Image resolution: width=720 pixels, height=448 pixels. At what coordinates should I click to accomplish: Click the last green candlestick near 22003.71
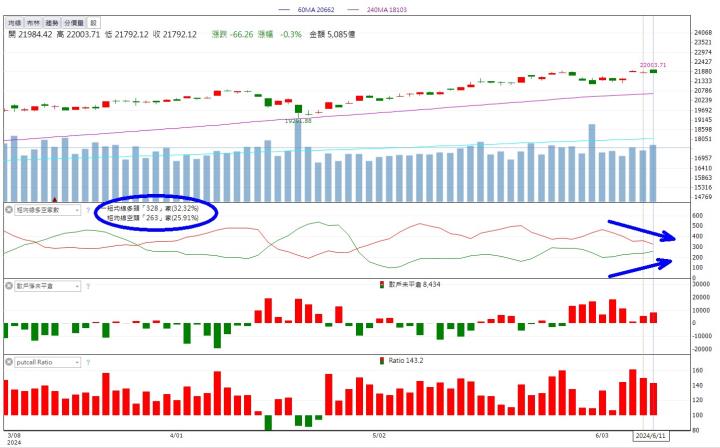pyautogui.click(x=653, y=71)
